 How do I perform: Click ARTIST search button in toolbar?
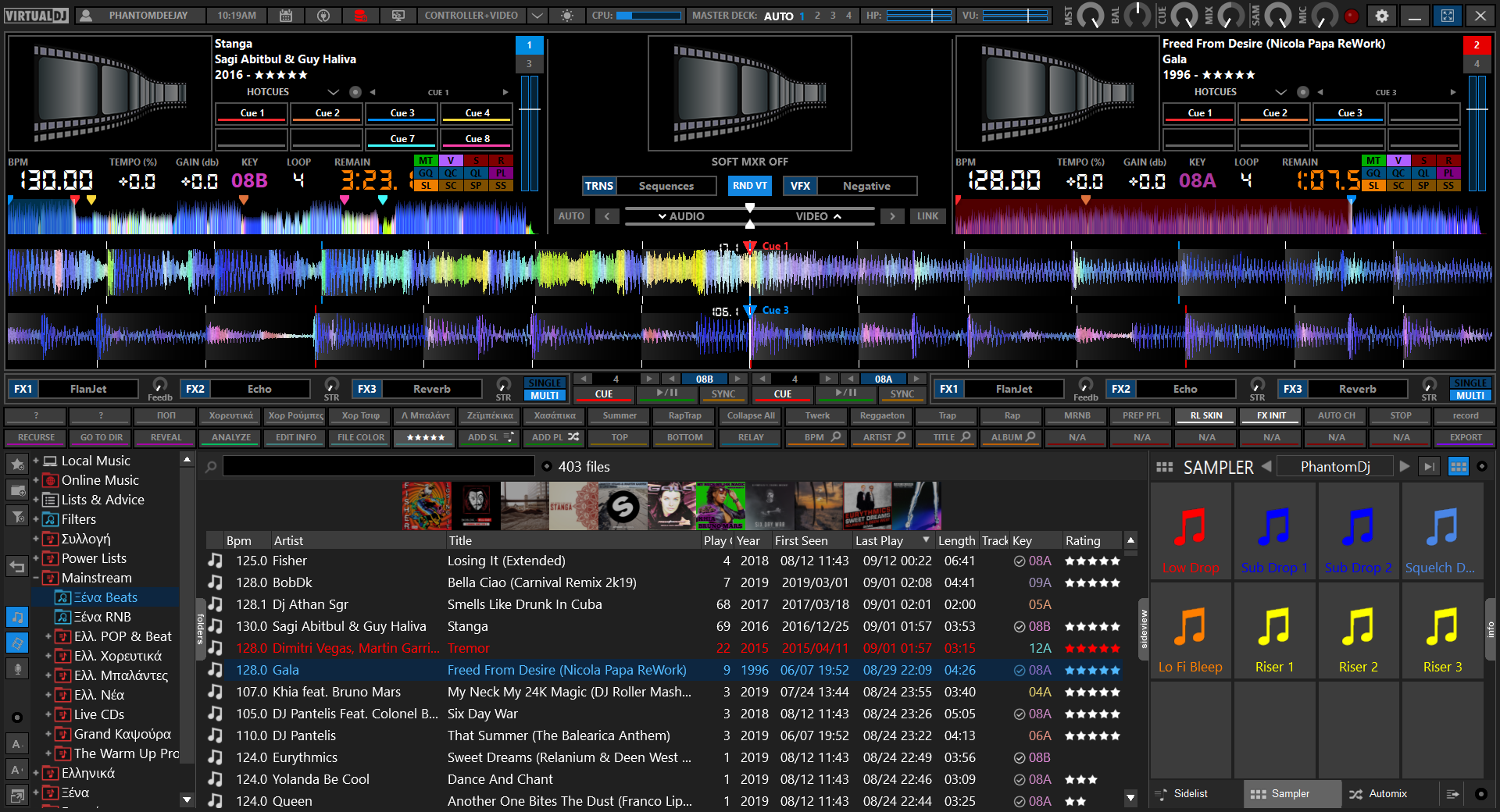coord(880,437)
